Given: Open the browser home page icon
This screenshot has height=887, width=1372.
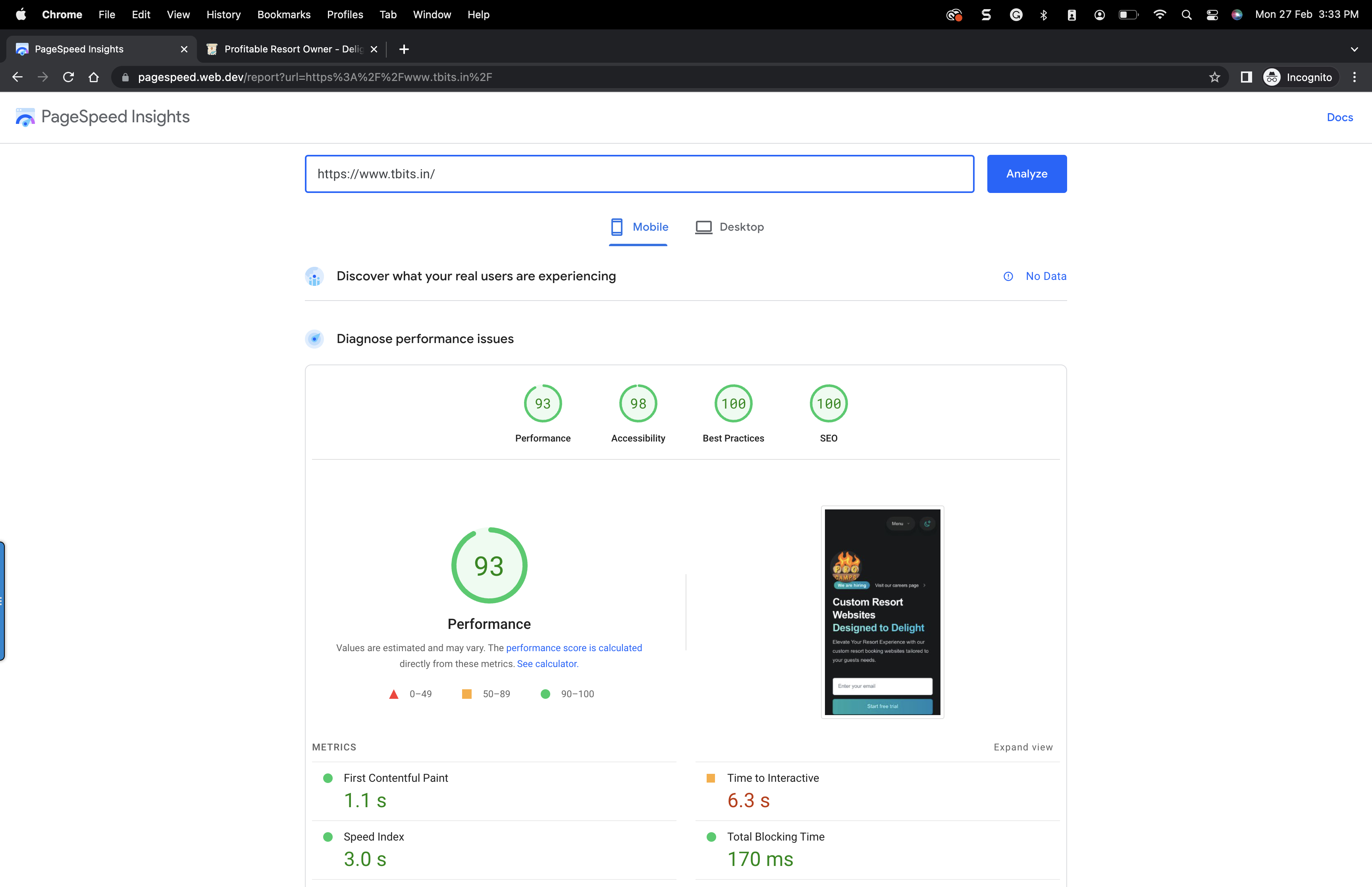Looking at the screenshot, I should (x=94, y=77).
